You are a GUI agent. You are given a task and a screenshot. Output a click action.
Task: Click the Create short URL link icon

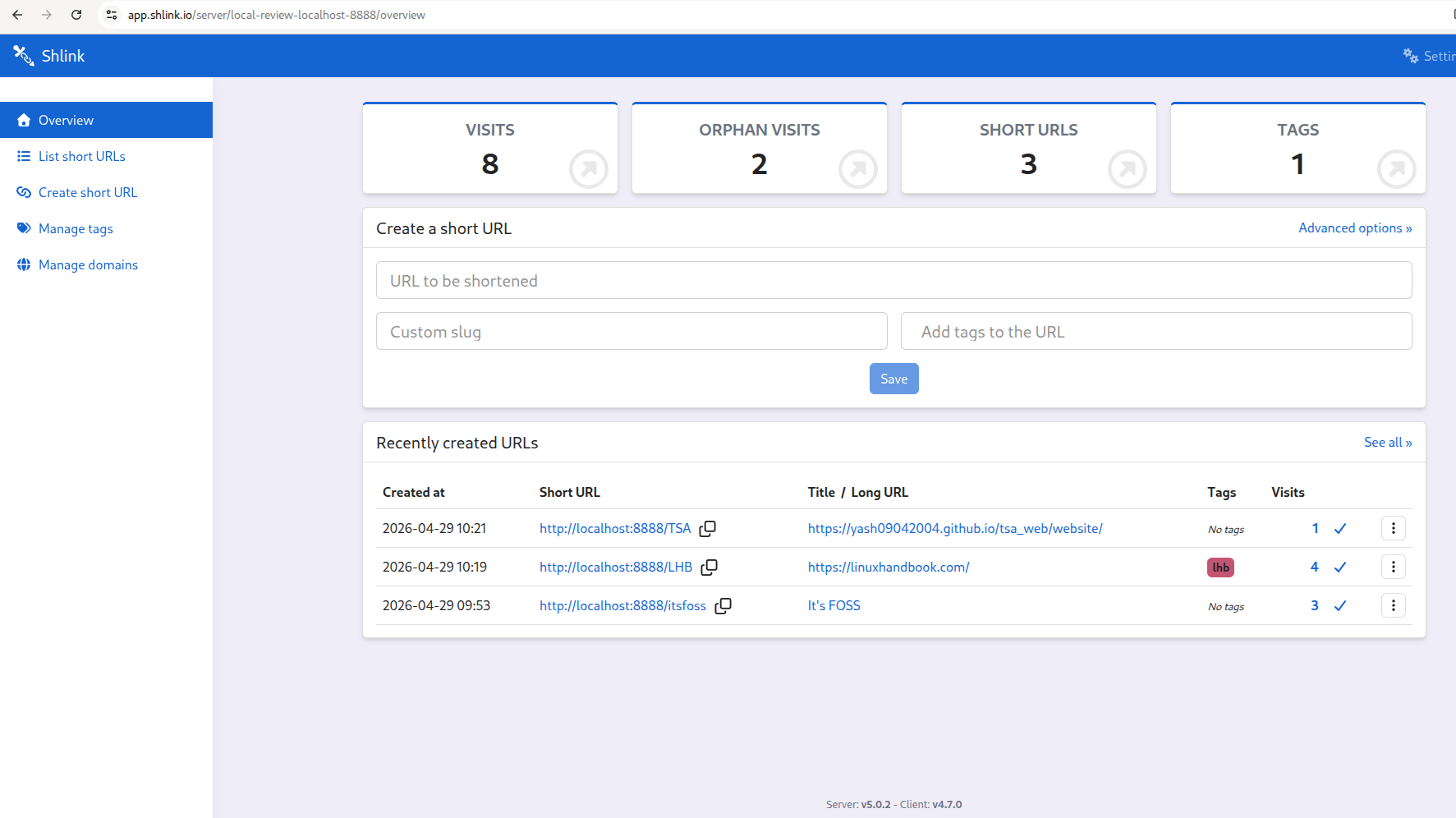[x=24, y=192]
